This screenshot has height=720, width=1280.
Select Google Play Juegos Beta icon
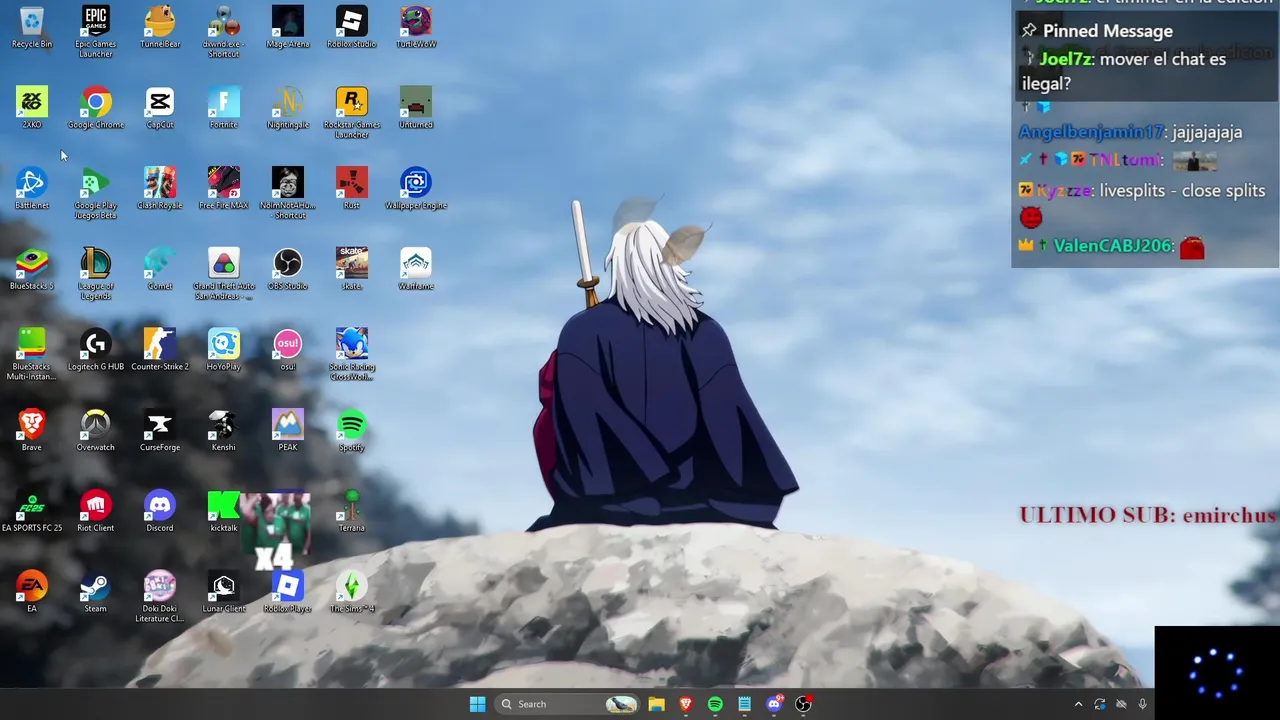tap(96, 194)
